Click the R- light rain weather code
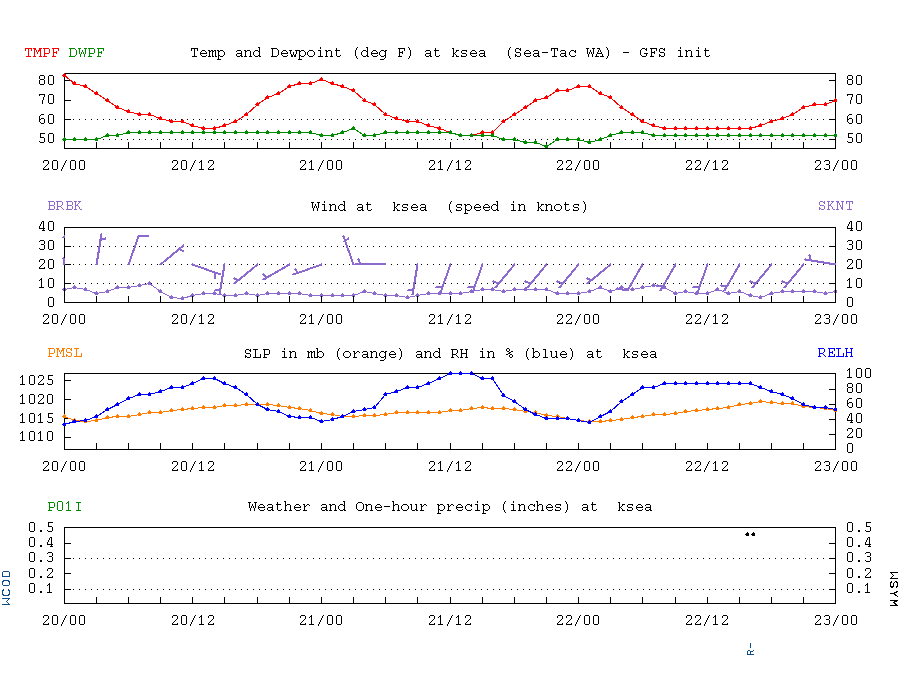 [750, 650]
